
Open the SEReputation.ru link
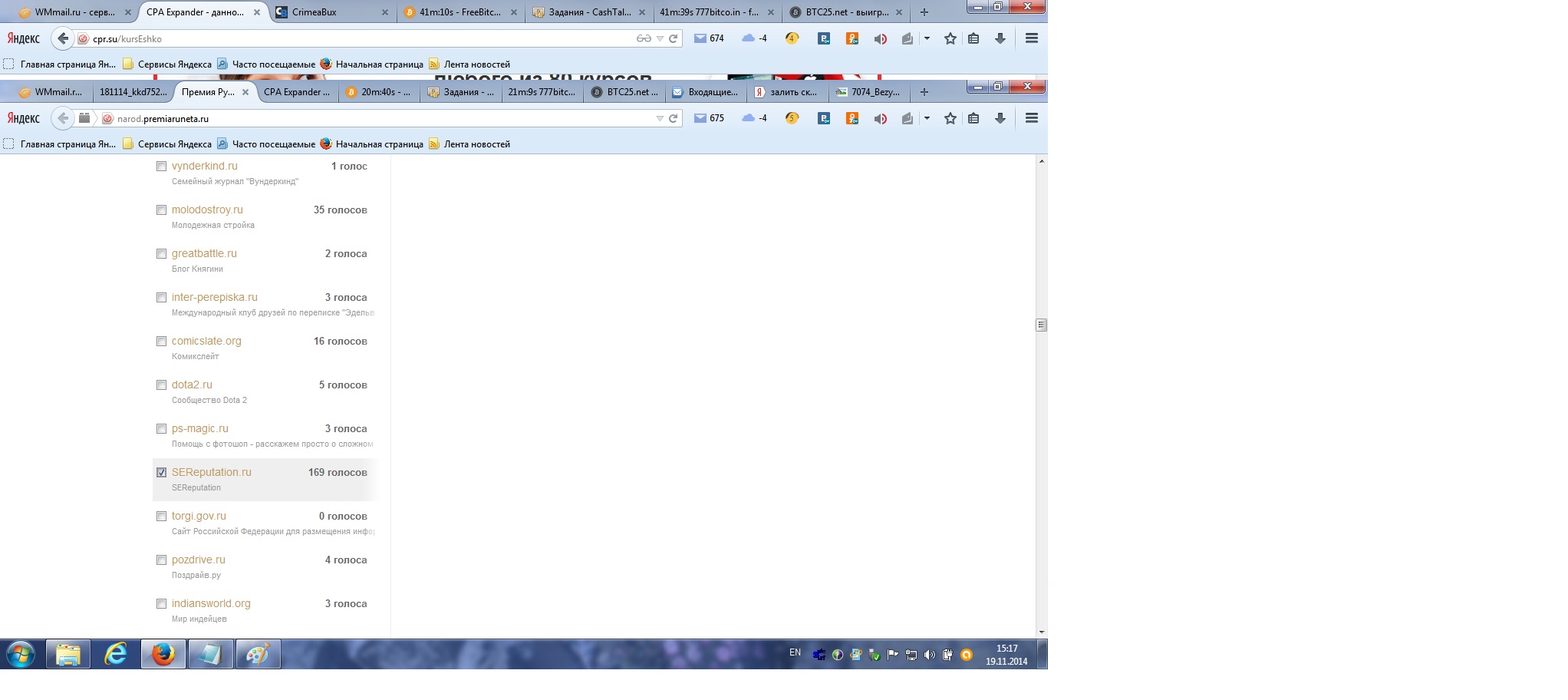pyautogui.click(x=212, y=472)
